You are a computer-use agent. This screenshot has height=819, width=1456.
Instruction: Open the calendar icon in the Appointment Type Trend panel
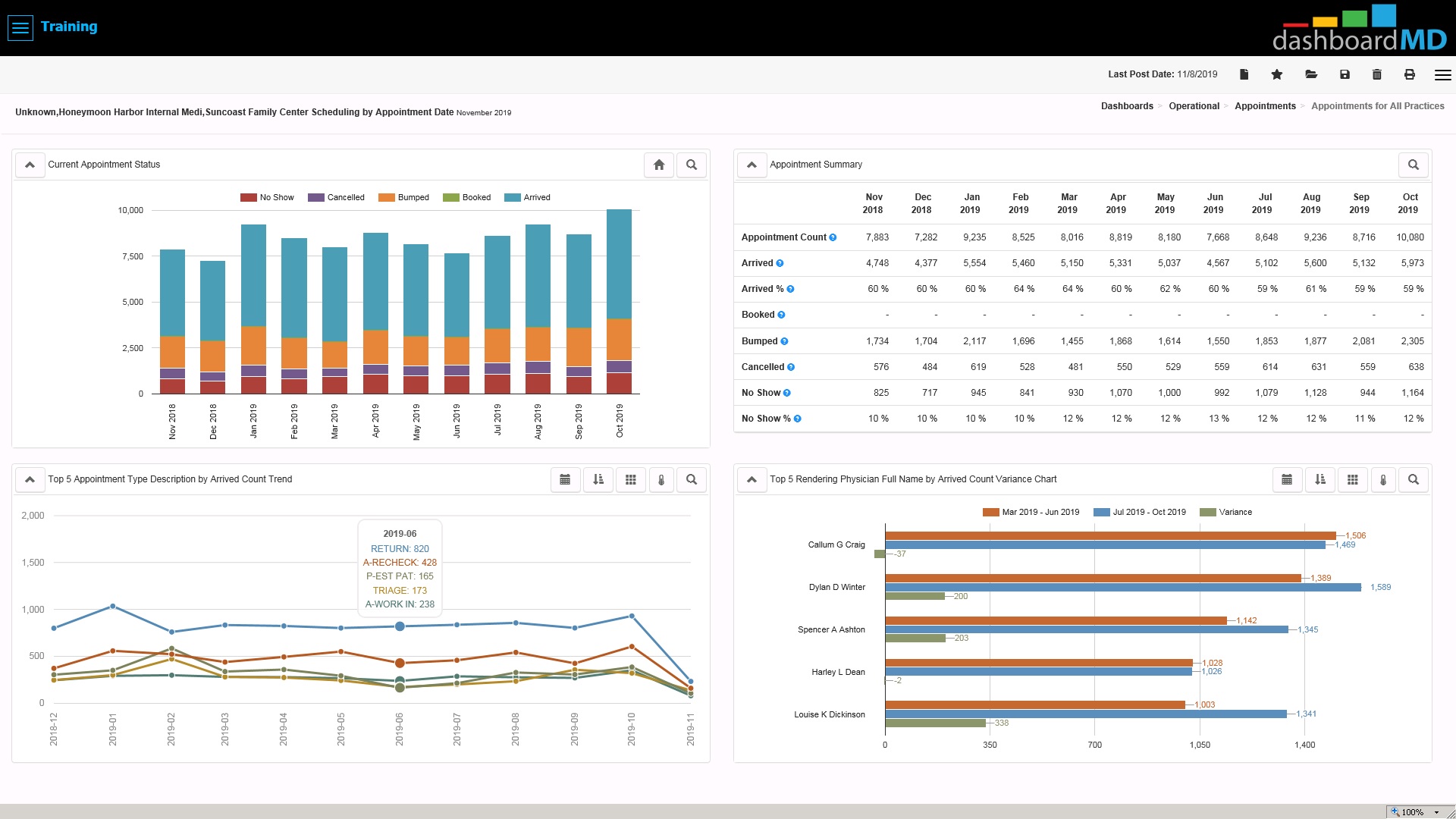point(565,479)
